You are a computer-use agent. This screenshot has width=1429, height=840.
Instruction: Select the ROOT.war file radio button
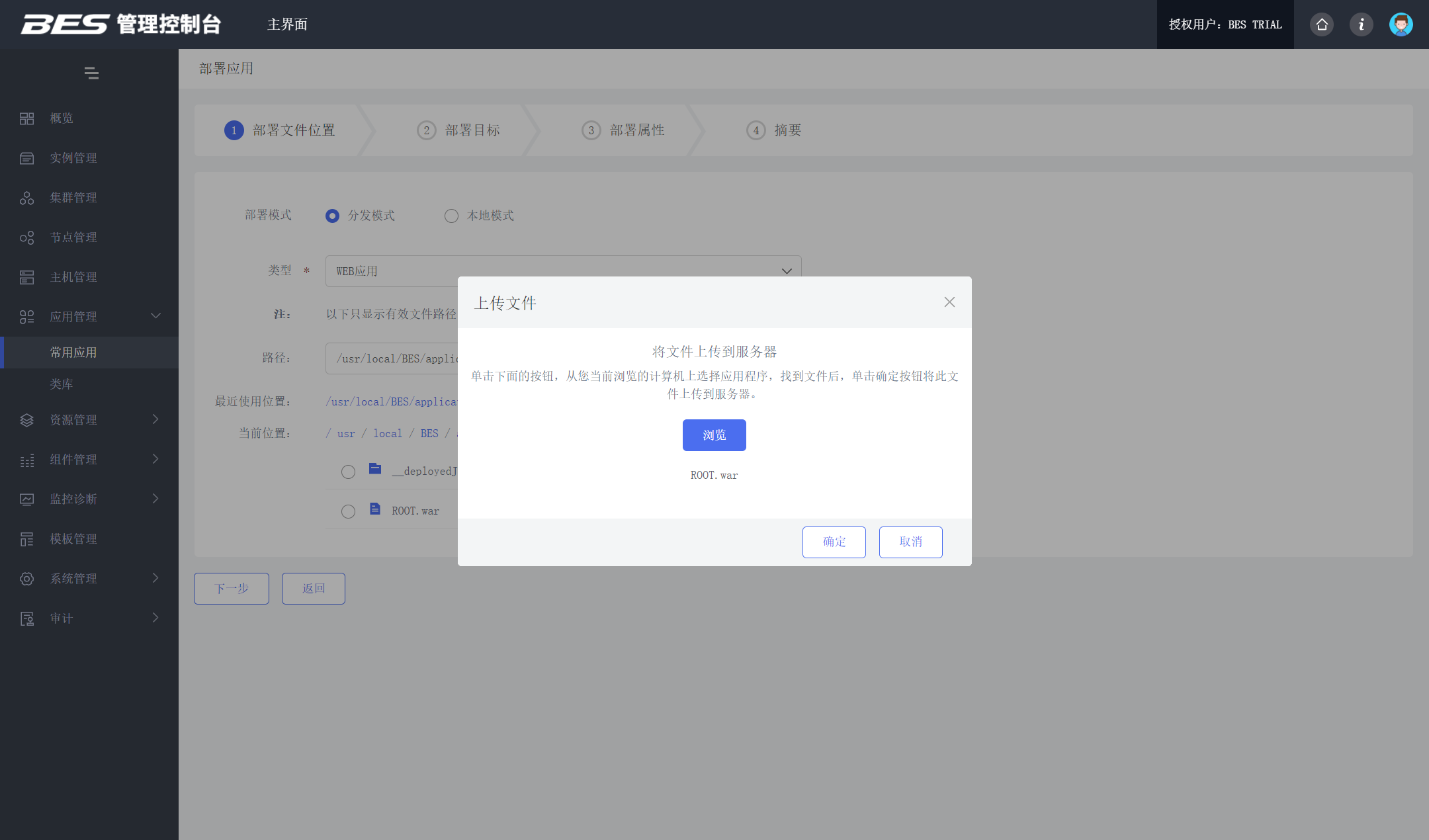pyautogui.click(x=349, y=511)
